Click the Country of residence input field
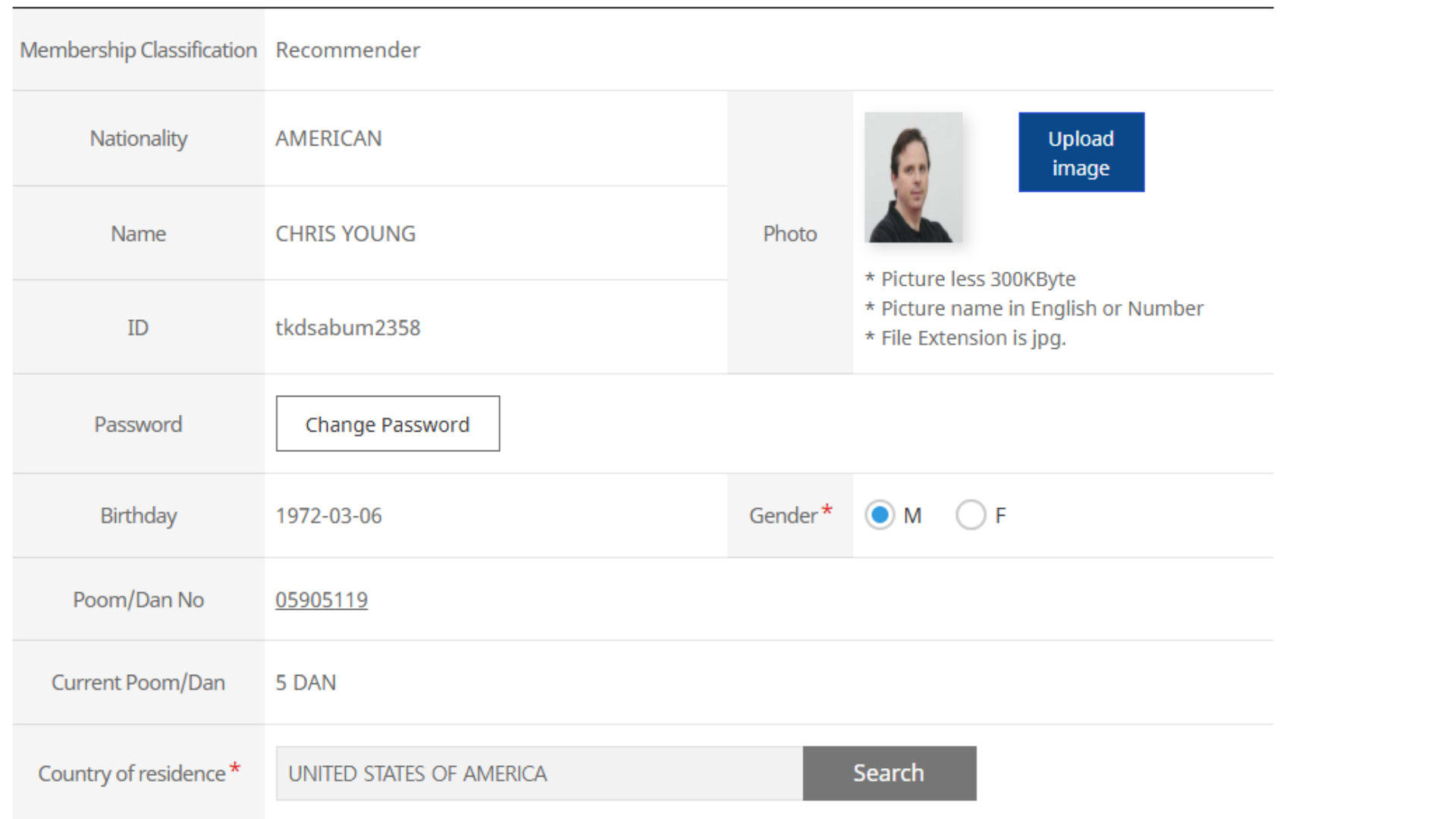The image size is (1456, 819). click(x=538, y=773)
